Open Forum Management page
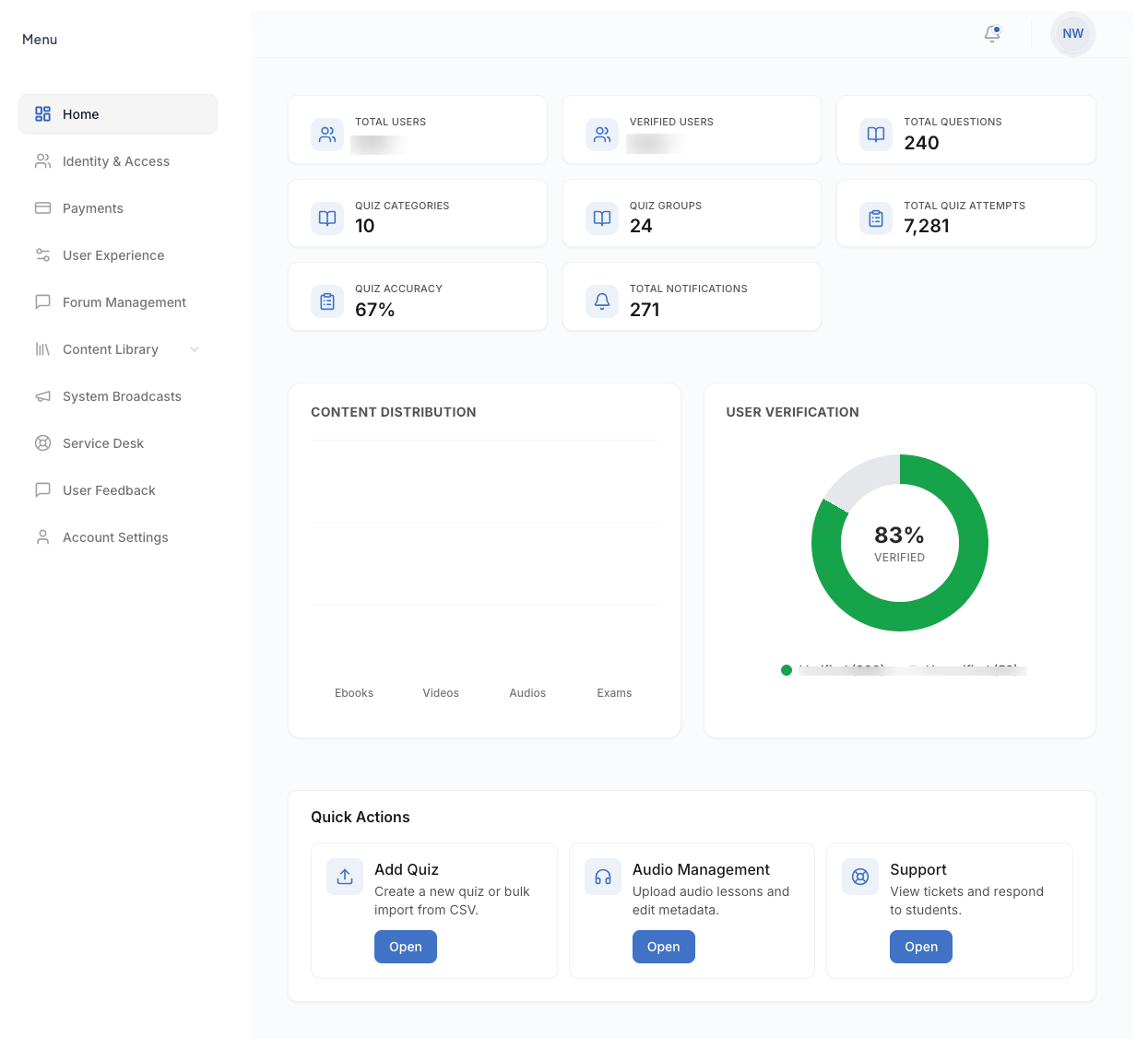Viewport: 1148px width, 1061px height. (118, 302)
